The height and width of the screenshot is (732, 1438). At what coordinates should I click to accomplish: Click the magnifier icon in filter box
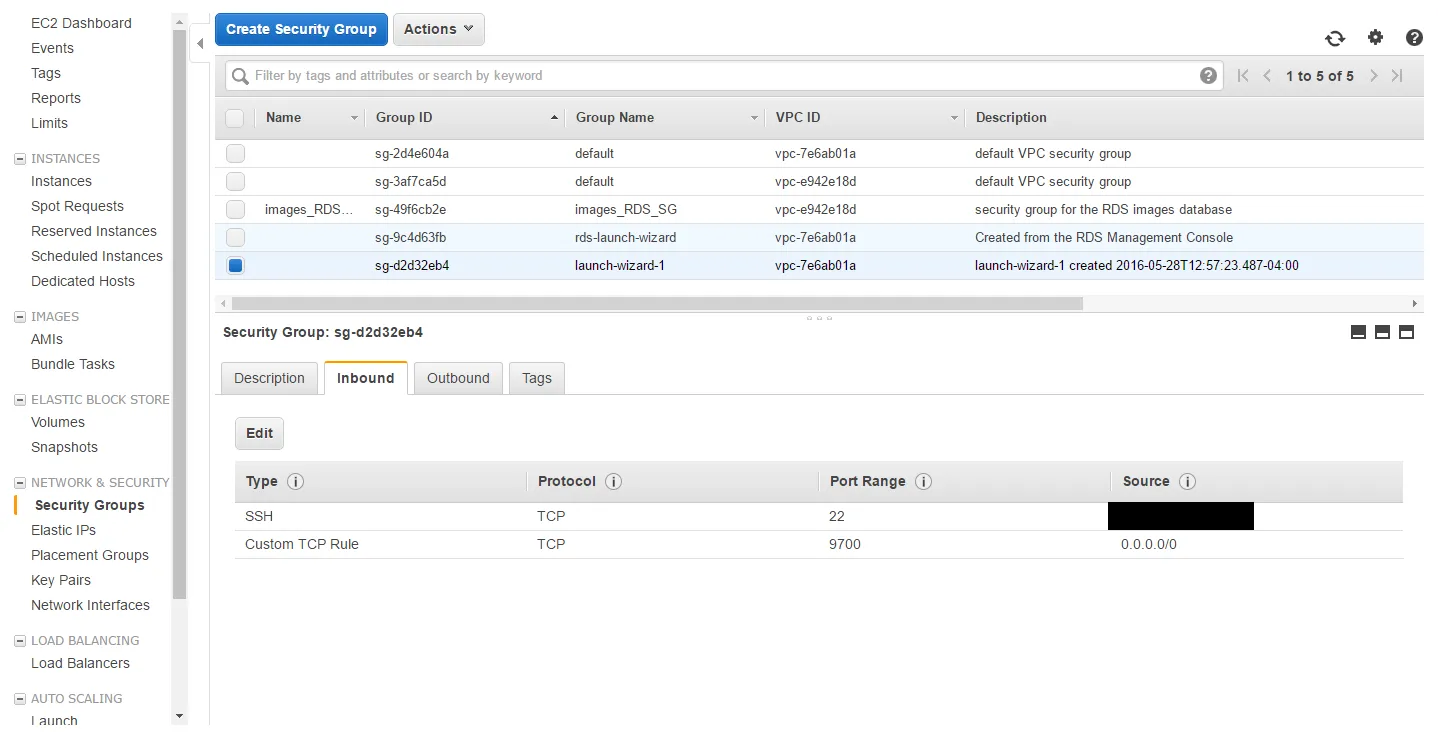[240, 76]
